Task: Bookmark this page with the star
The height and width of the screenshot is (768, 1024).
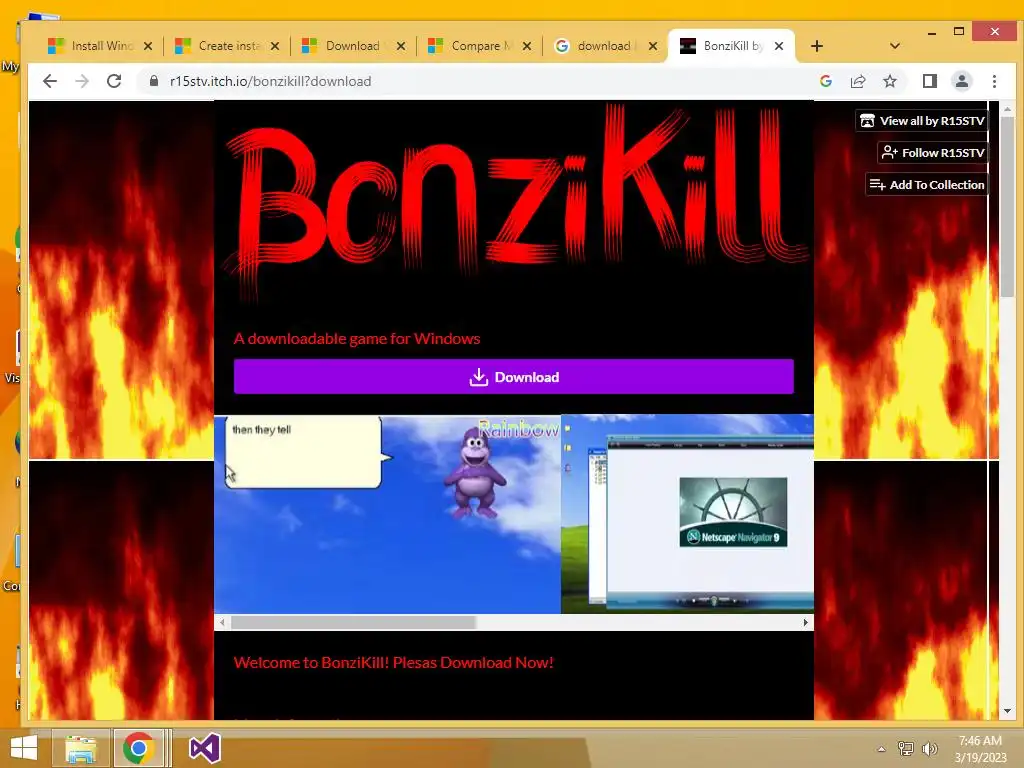Action: [890, 81]
